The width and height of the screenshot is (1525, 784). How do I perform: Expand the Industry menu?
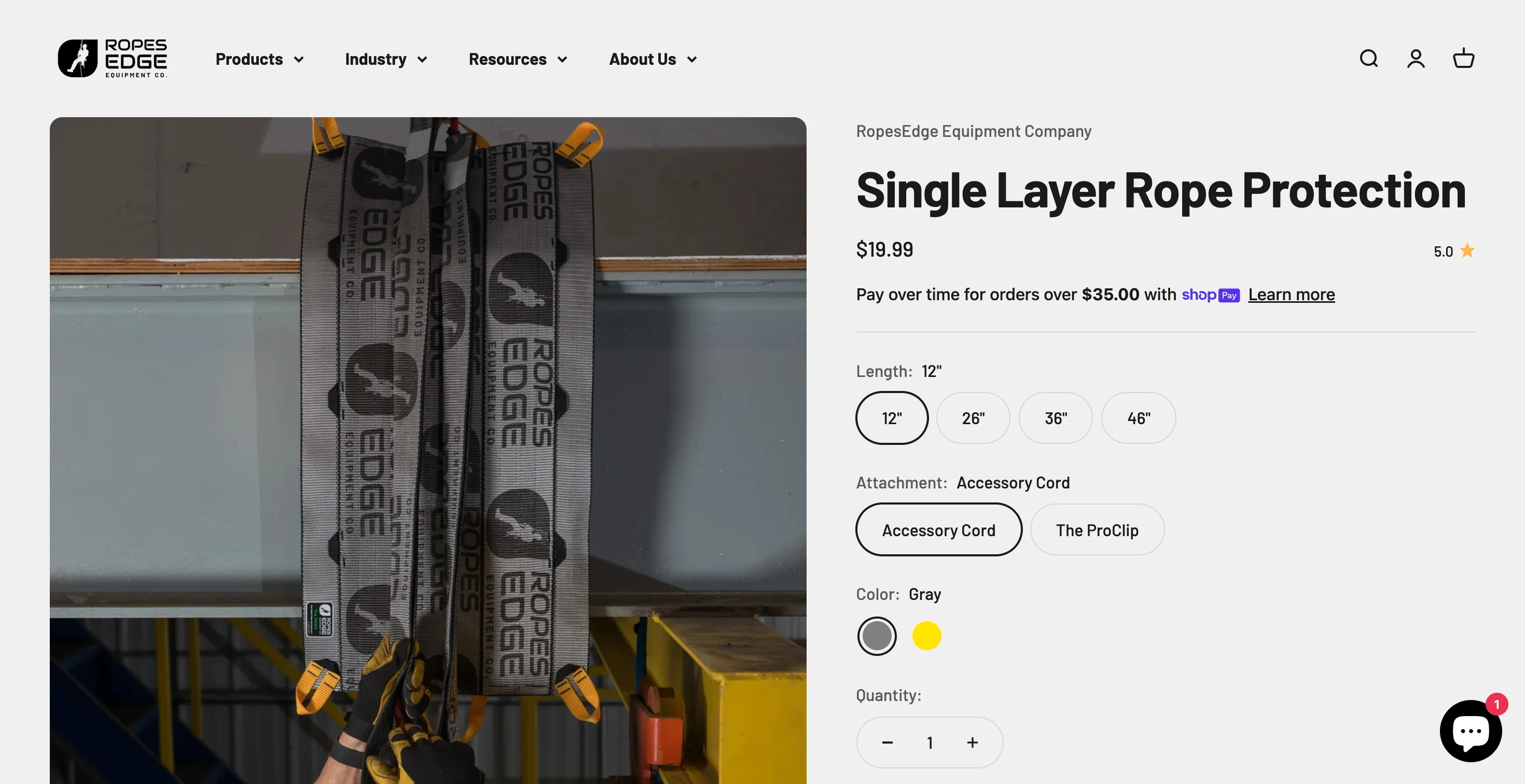click(x=386, y=59)
